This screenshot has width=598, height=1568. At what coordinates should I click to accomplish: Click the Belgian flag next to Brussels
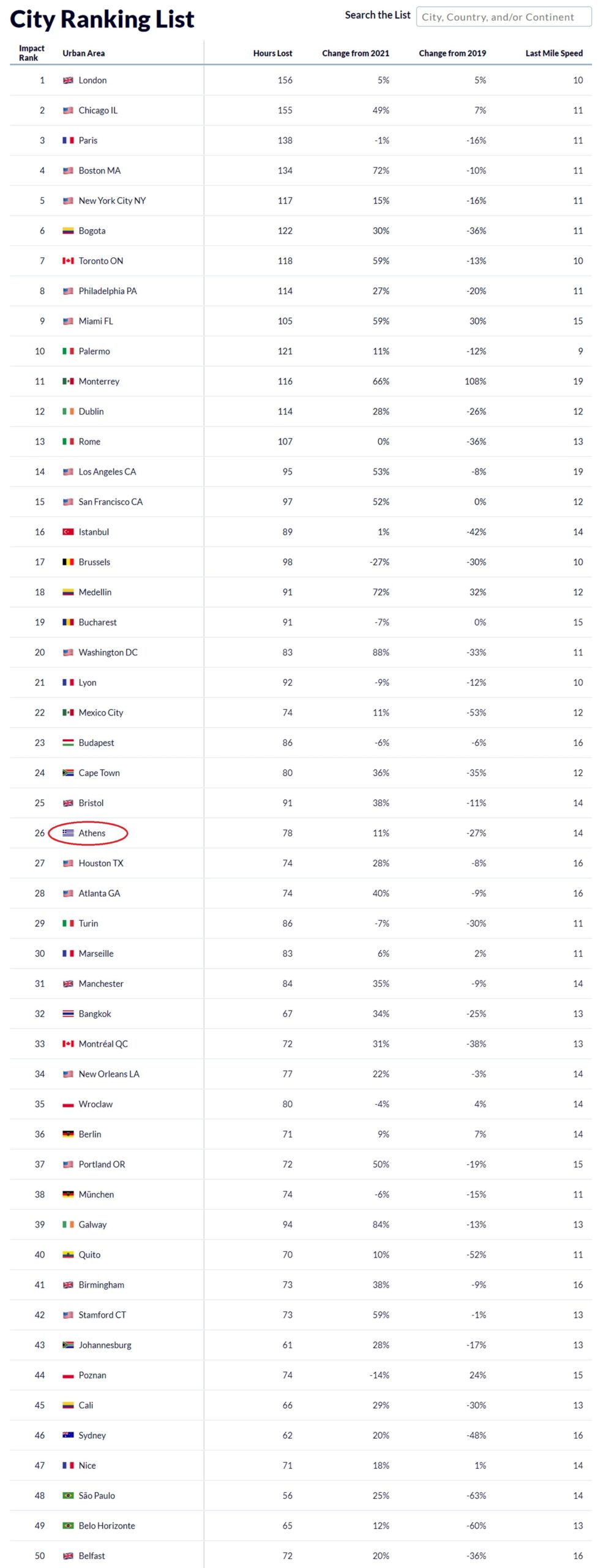68,562
